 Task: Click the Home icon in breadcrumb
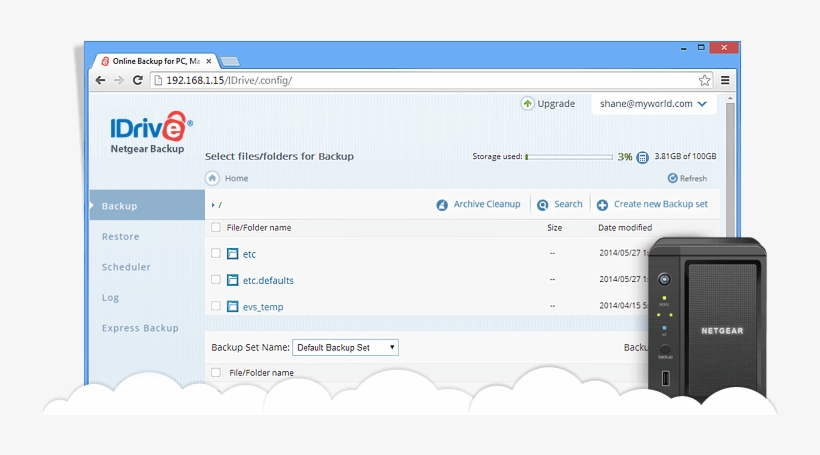[x=212, y=178]
